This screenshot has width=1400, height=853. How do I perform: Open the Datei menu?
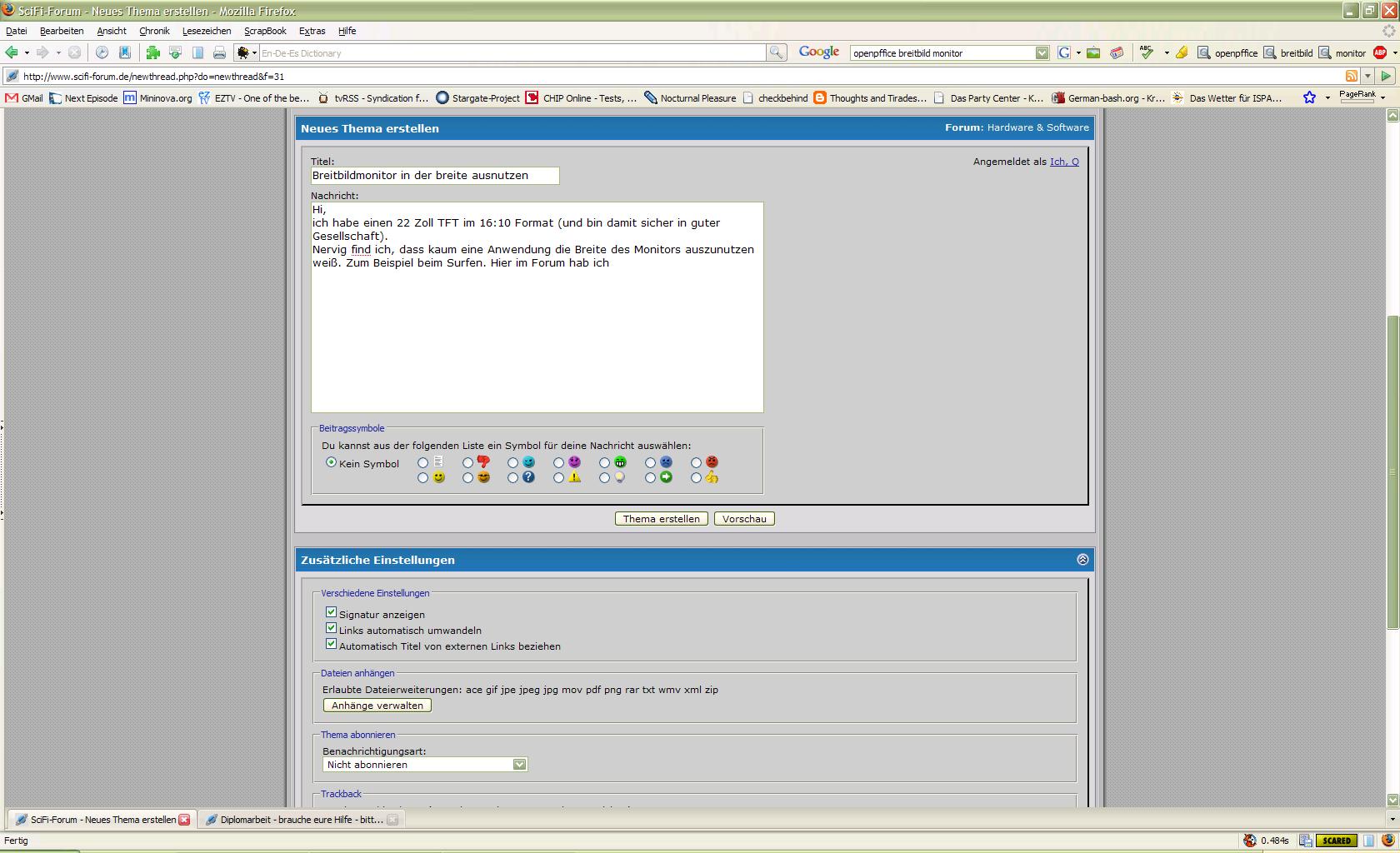coord(17,31)
